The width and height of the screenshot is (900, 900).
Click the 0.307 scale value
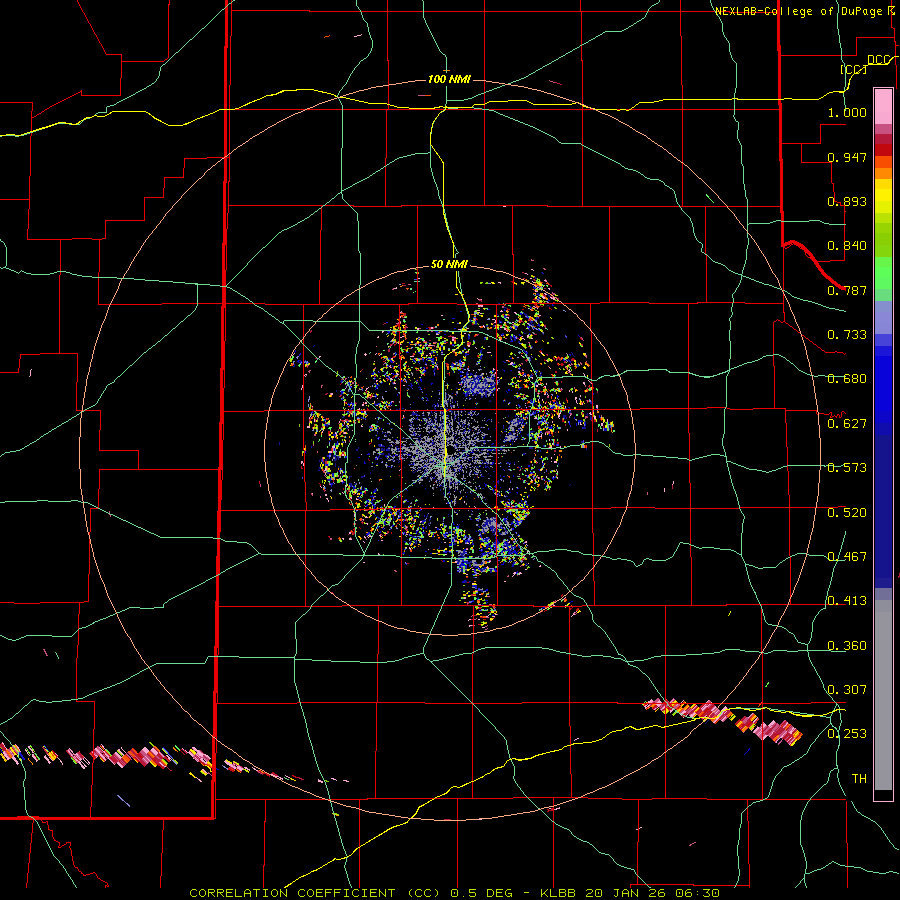coord(847,690)
